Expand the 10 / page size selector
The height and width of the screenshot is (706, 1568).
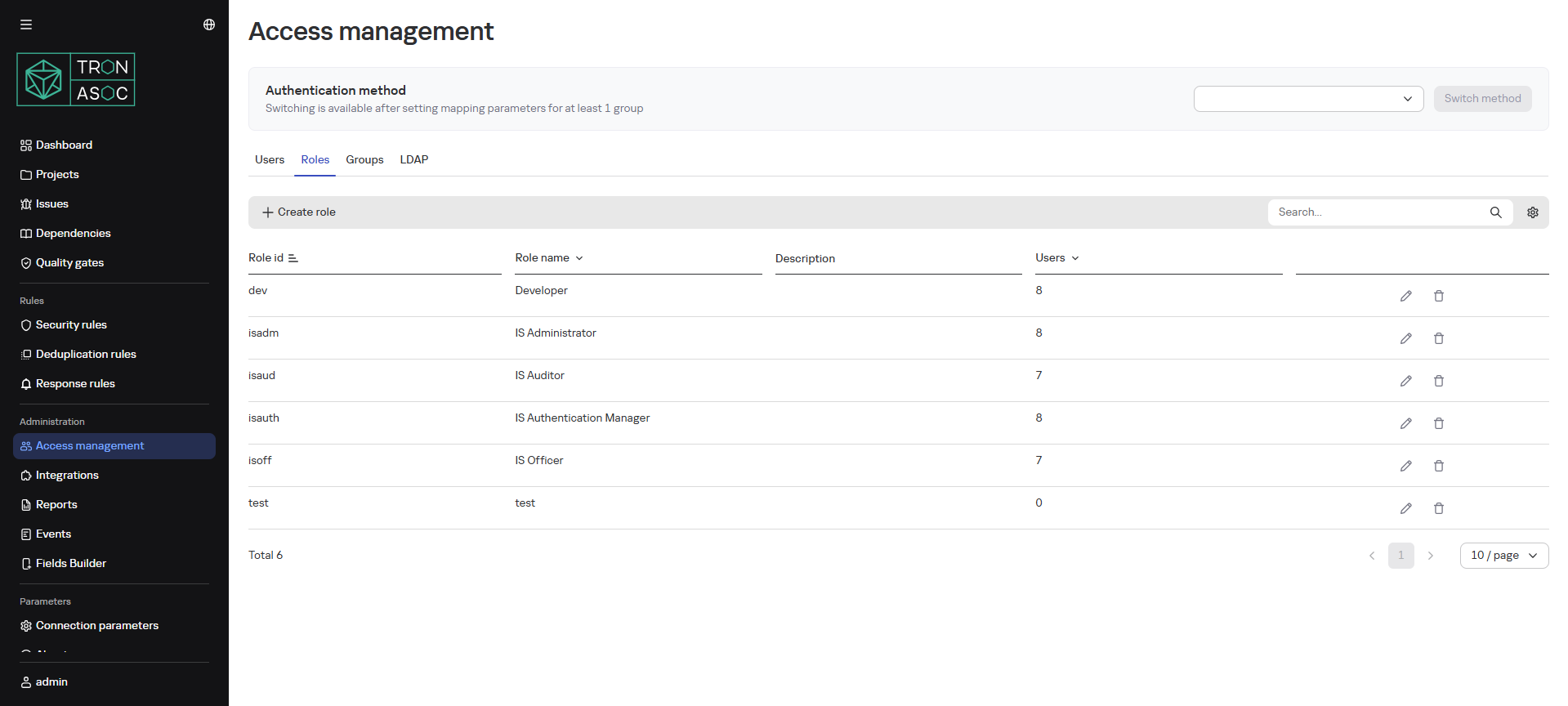1503,556
